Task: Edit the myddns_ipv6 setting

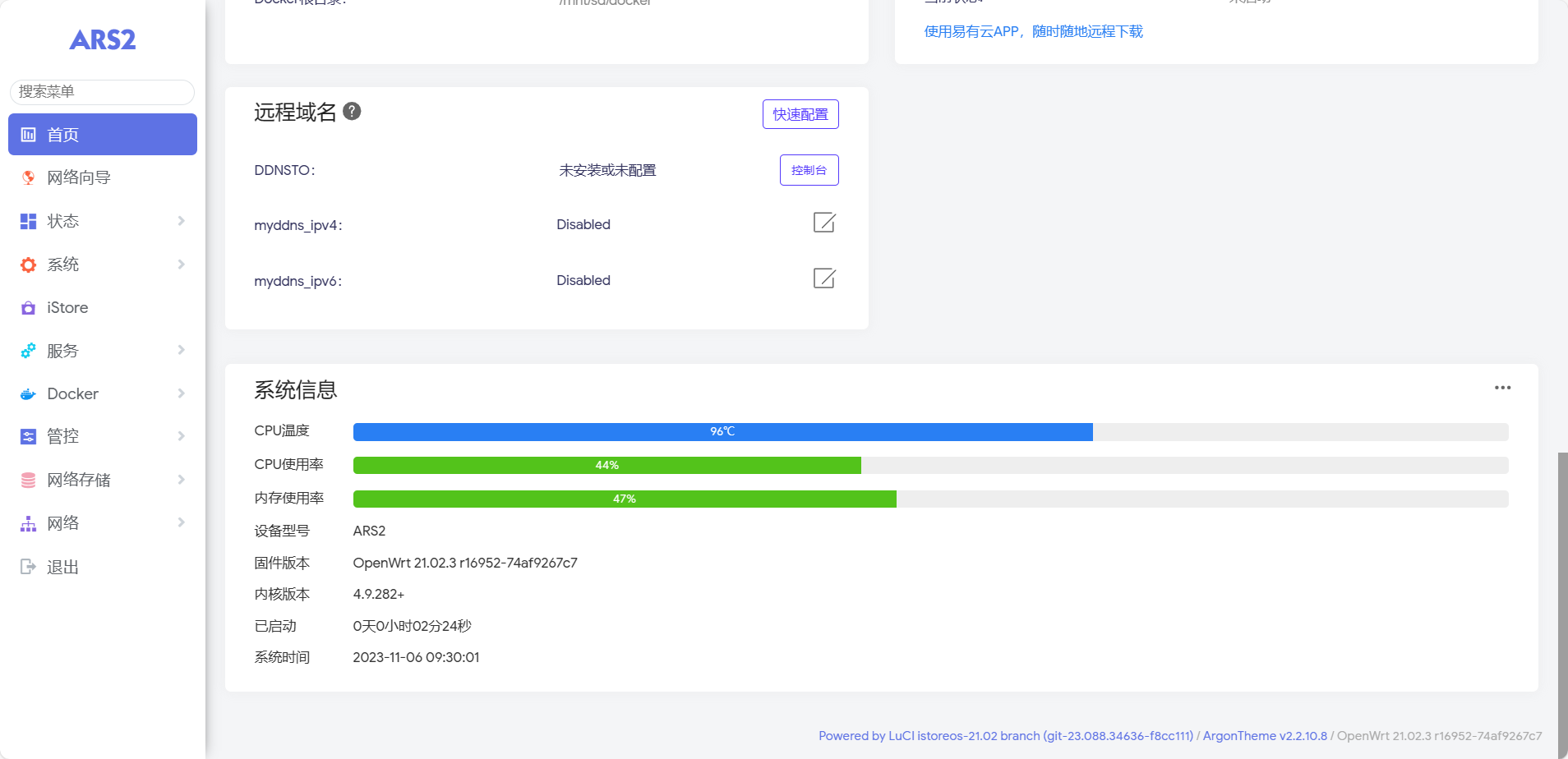Action: click(x=823, y=278)
